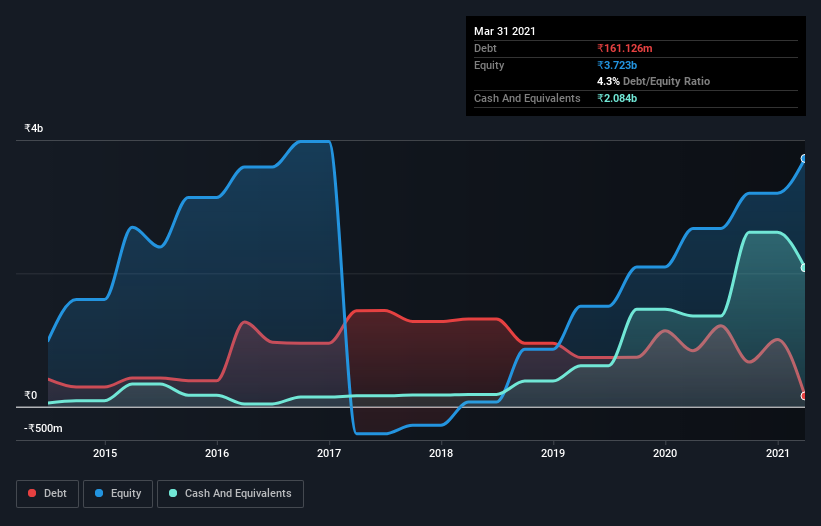The height and width of the screenshot is (526, 821).
Task: Click the ₹3.723b equity value
Action: [x=617, y=65]
